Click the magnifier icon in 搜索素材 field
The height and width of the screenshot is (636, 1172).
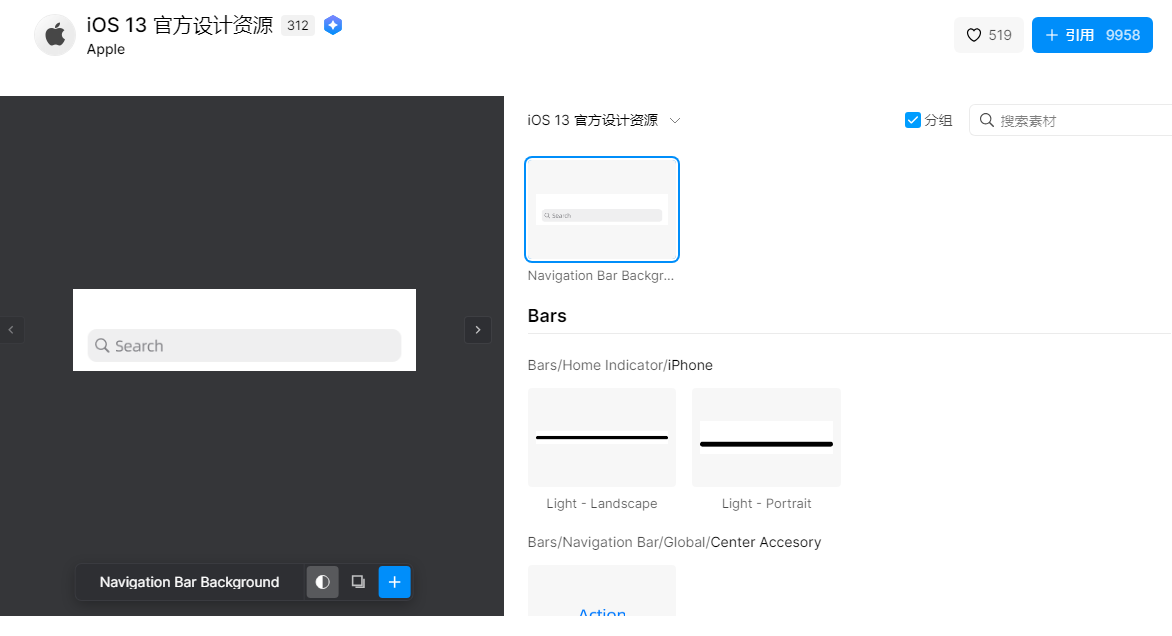click(987, 120)
